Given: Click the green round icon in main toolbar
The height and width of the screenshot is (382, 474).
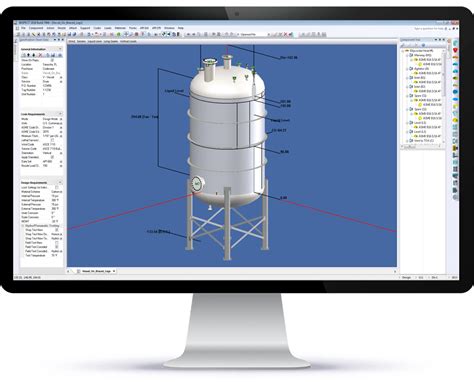Looking at the screenshot, I should 119,34.
